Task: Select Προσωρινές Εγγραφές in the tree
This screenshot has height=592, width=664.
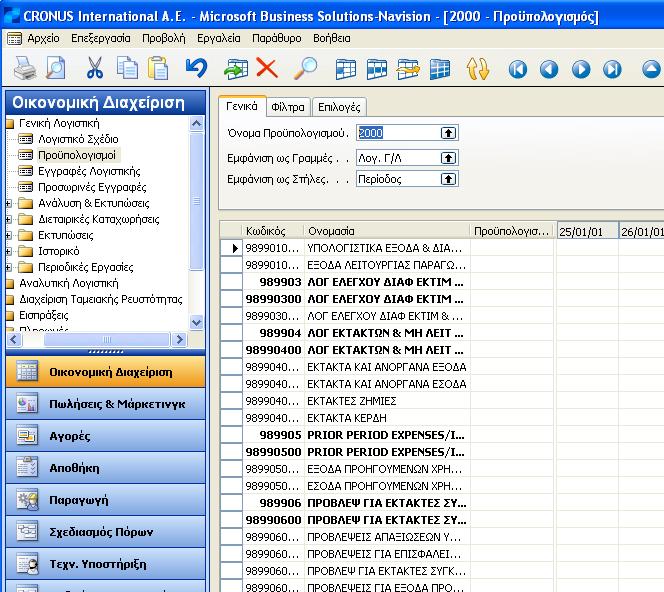Action: [x=92, y=187]
